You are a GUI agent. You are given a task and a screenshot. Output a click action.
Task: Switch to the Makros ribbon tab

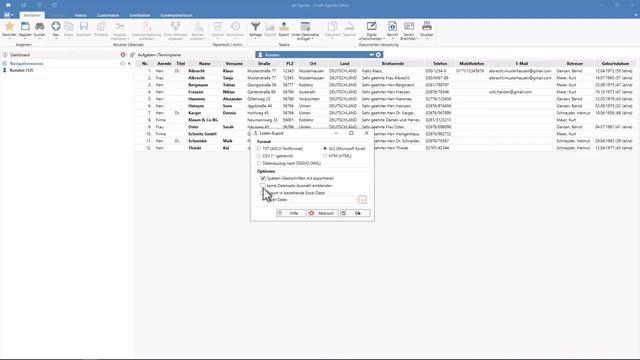[81, 15]
